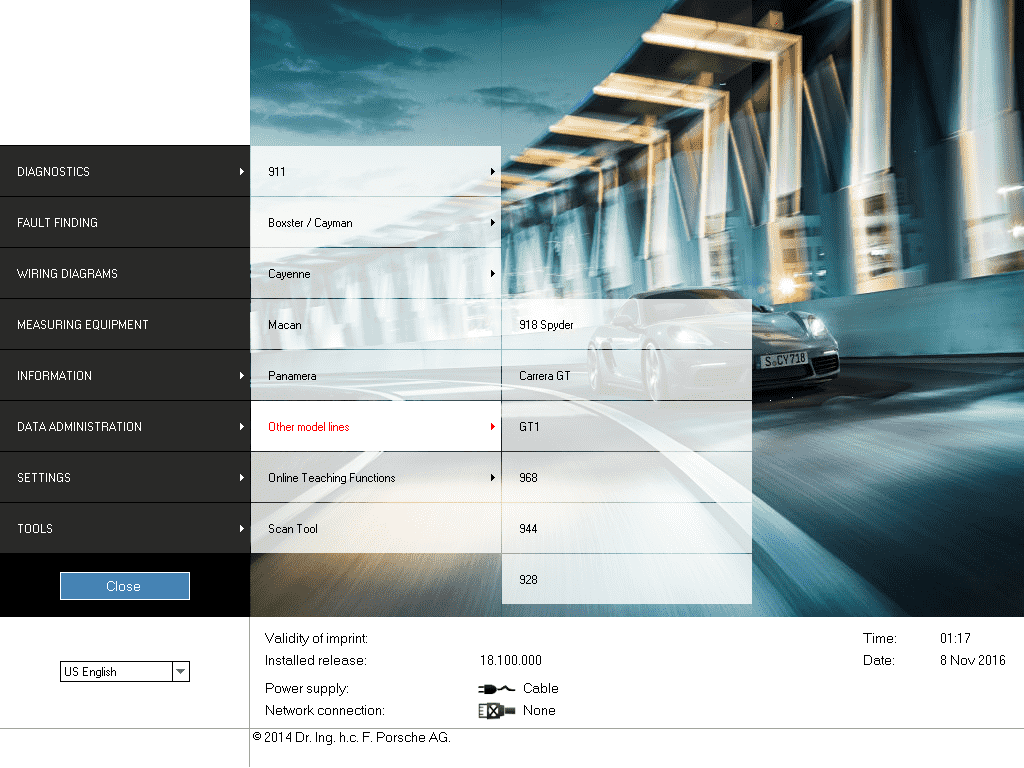Open the US English language dropdown

pos(180,672)
